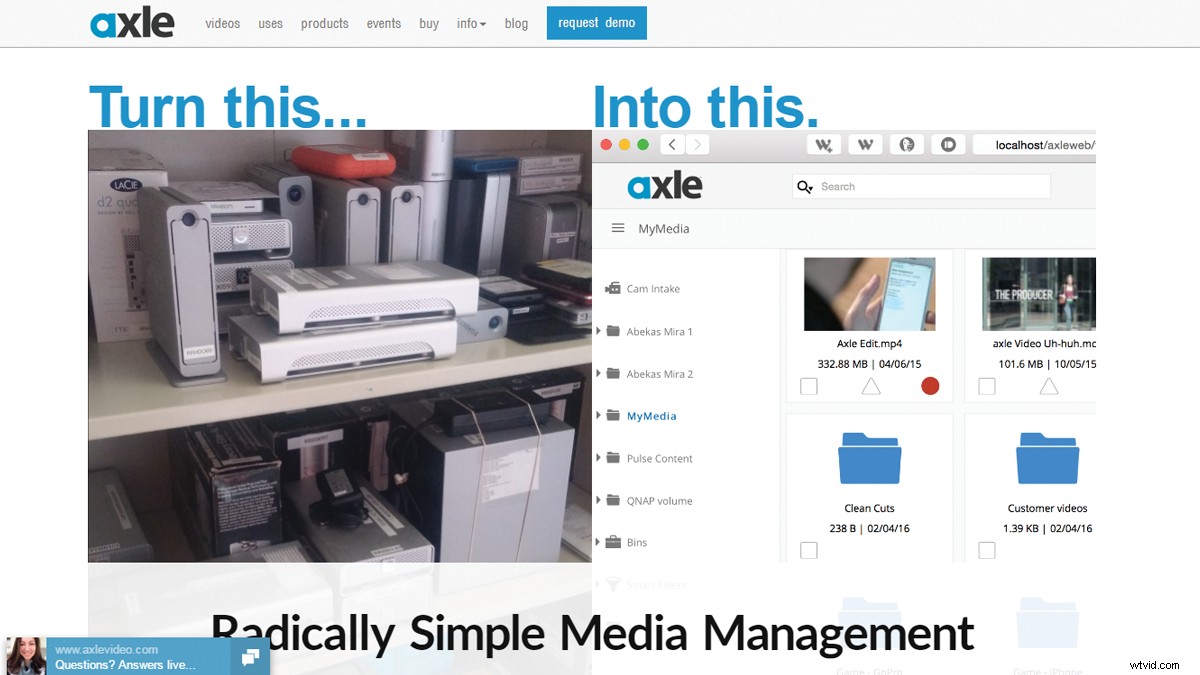Check the Customer videos checkbox
The height and width of the screenshot is (675, 1200).
tap(987, 550)
